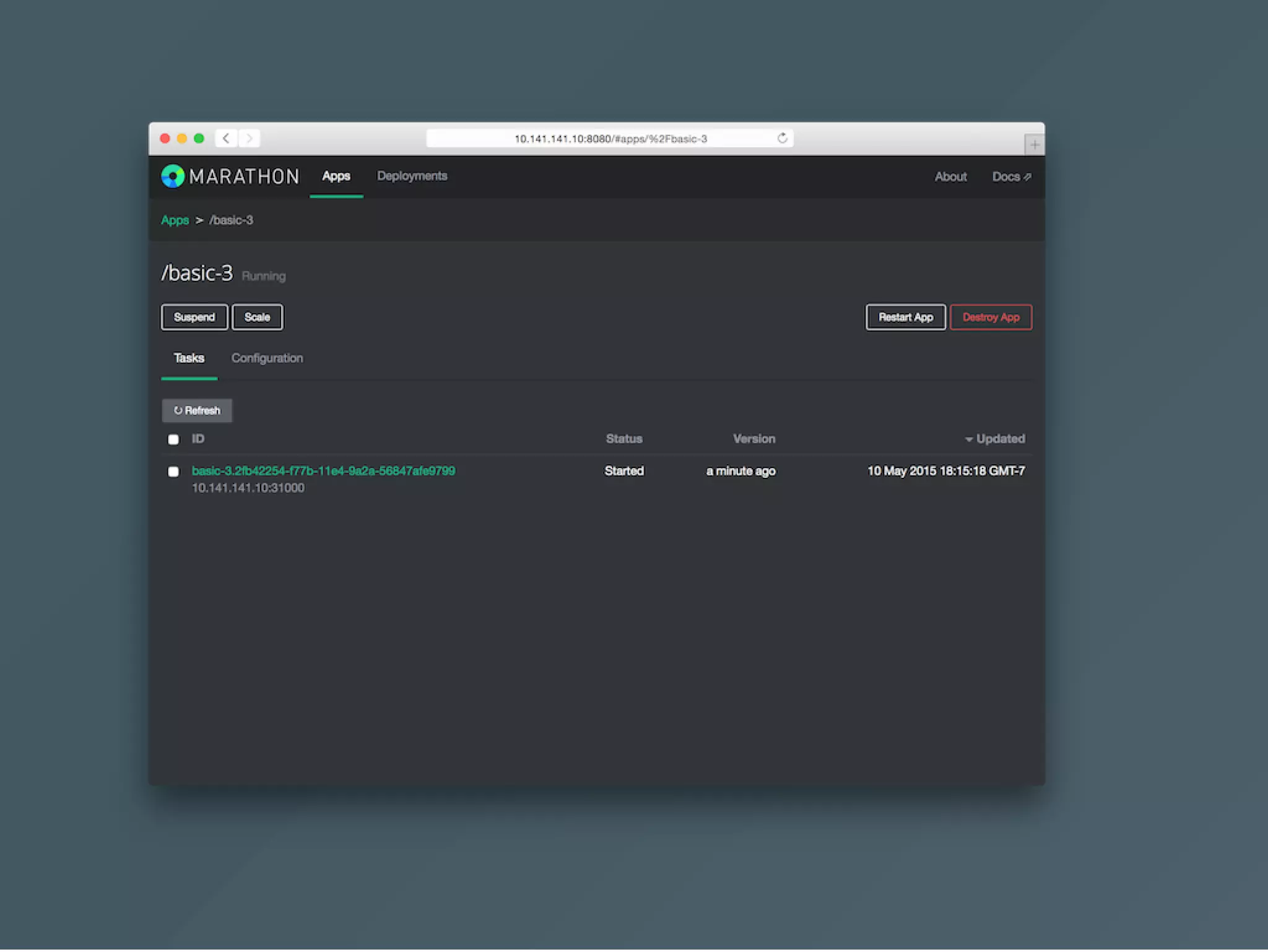This screenshot has width=1268, height=952.
Task: Sort tasks by Status column
Action: [624, 439]
